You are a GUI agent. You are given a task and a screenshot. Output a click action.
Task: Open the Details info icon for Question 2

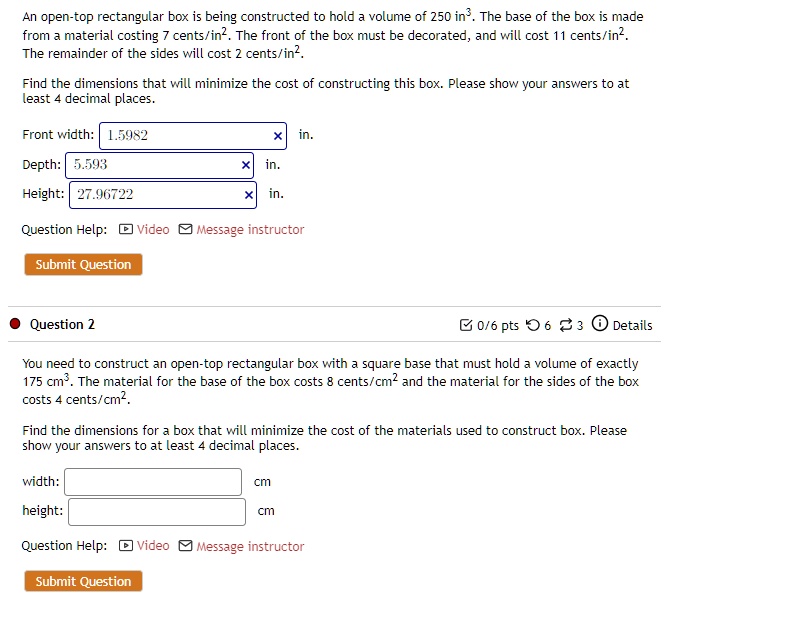click(599, 324)
